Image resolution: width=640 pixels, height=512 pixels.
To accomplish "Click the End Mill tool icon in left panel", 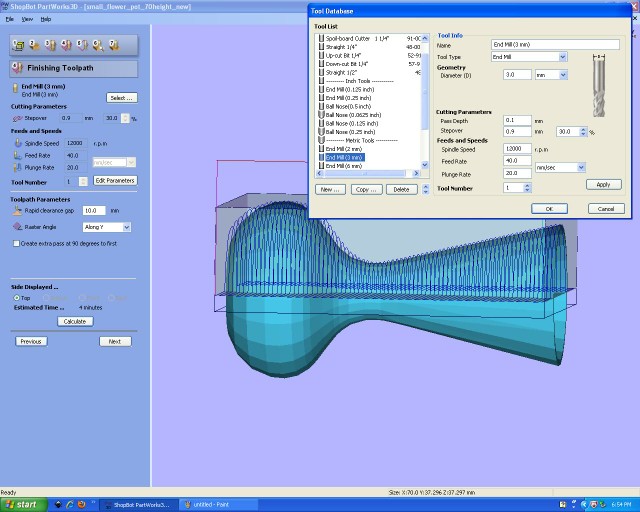I will coord(16,87).
